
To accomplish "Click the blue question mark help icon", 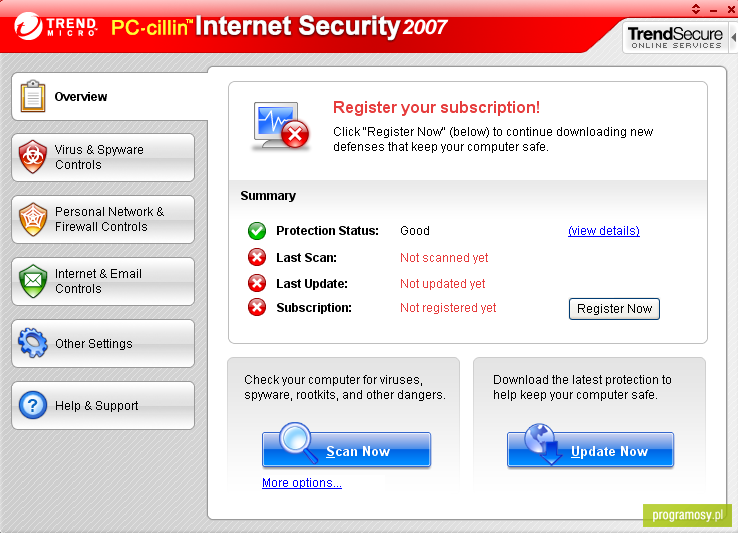I will (x=32, y=405).
